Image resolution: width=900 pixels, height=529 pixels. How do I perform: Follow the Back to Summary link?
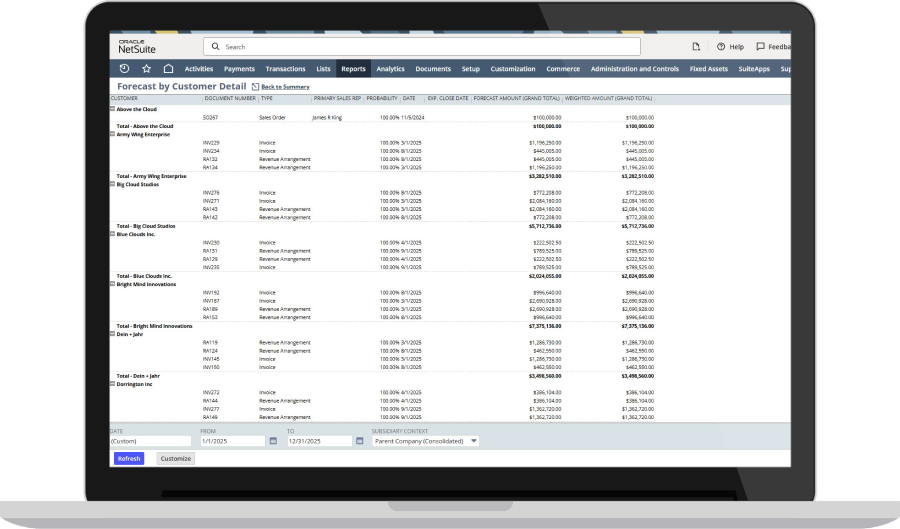pos(284,87)
